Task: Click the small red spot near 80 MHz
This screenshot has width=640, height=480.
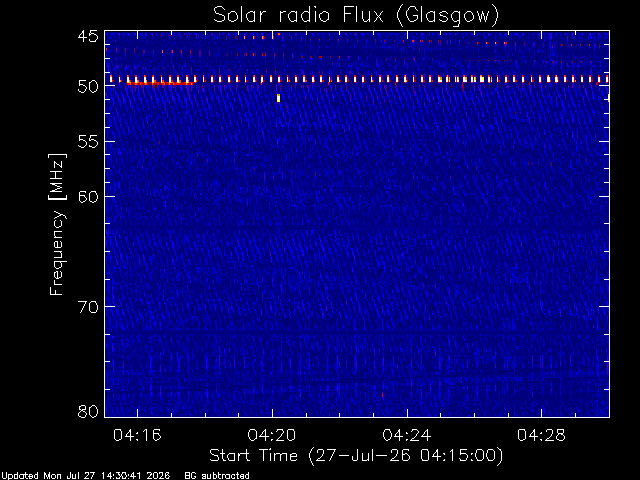Action: pyautogui.click(x=382, y=395)
